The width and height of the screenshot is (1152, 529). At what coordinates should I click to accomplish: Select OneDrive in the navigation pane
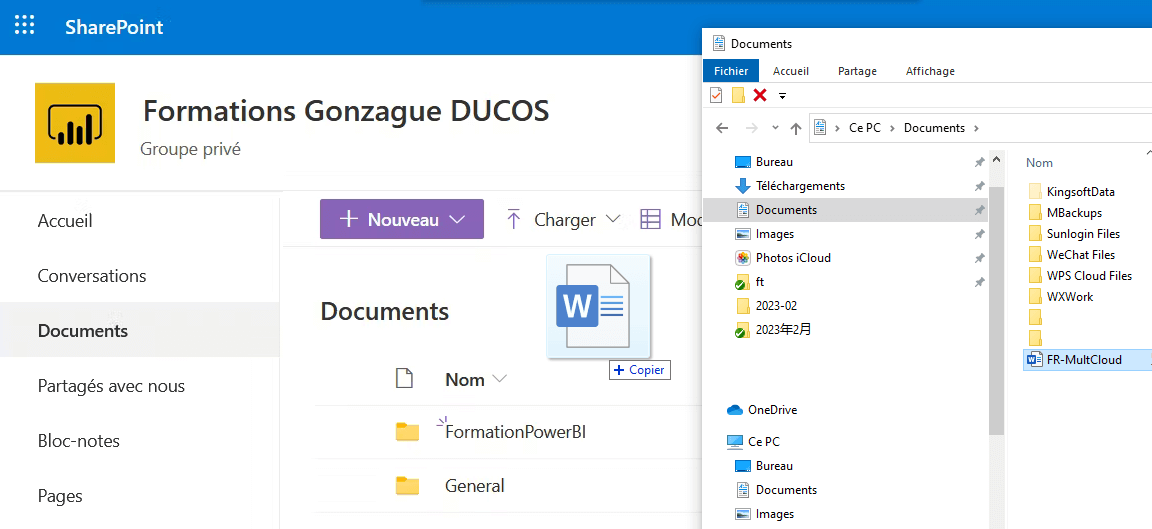pyautogui.click(x=772, y=410)
